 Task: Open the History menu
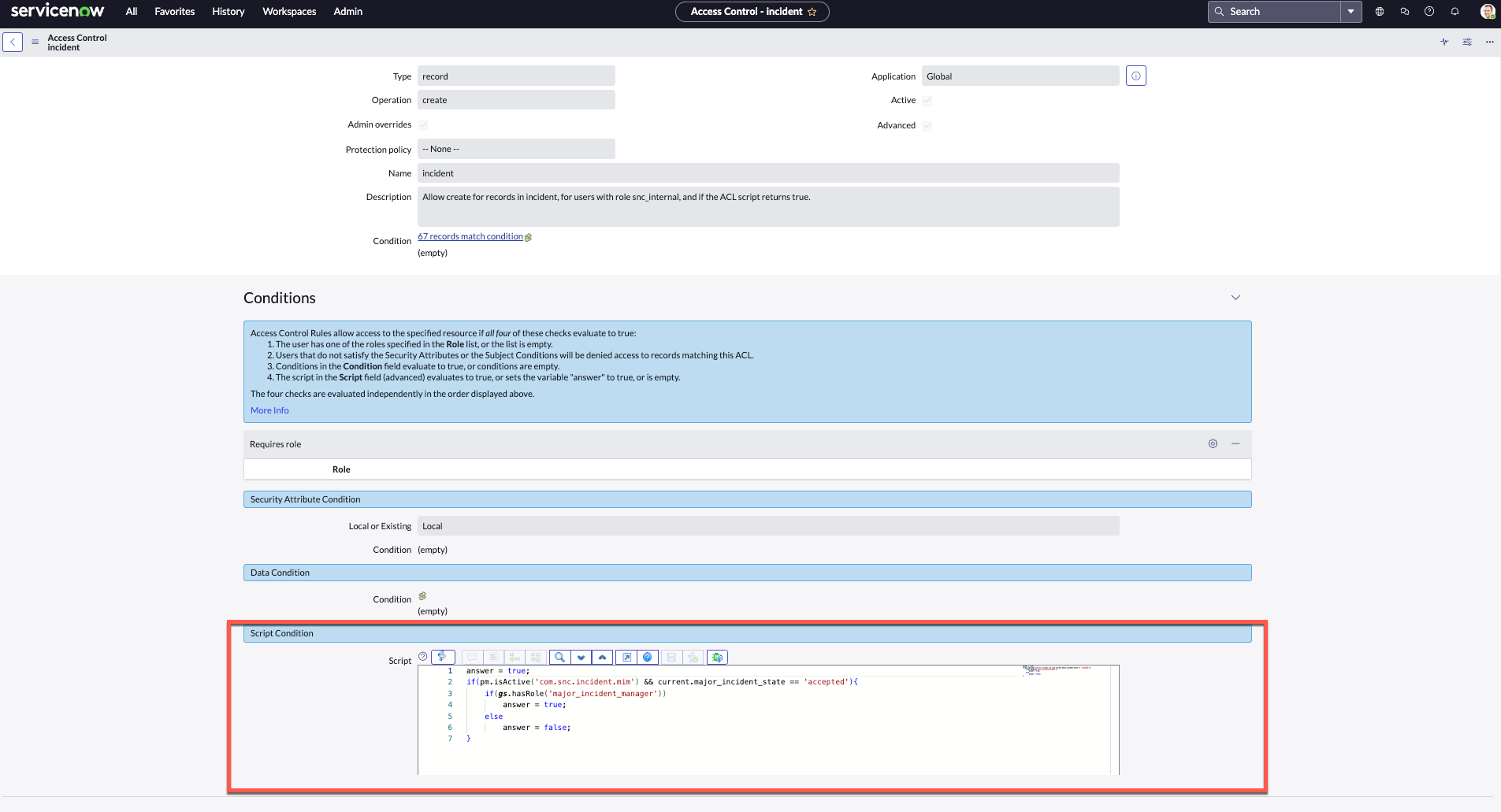pyautogui.click(x=228, y=11)
